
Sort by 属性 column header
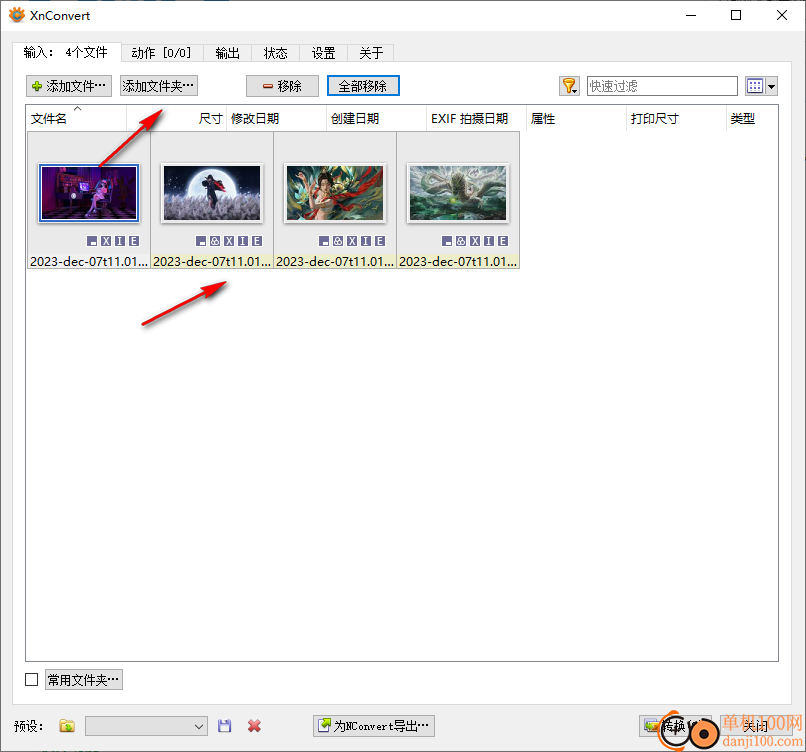tap(576, 118)
